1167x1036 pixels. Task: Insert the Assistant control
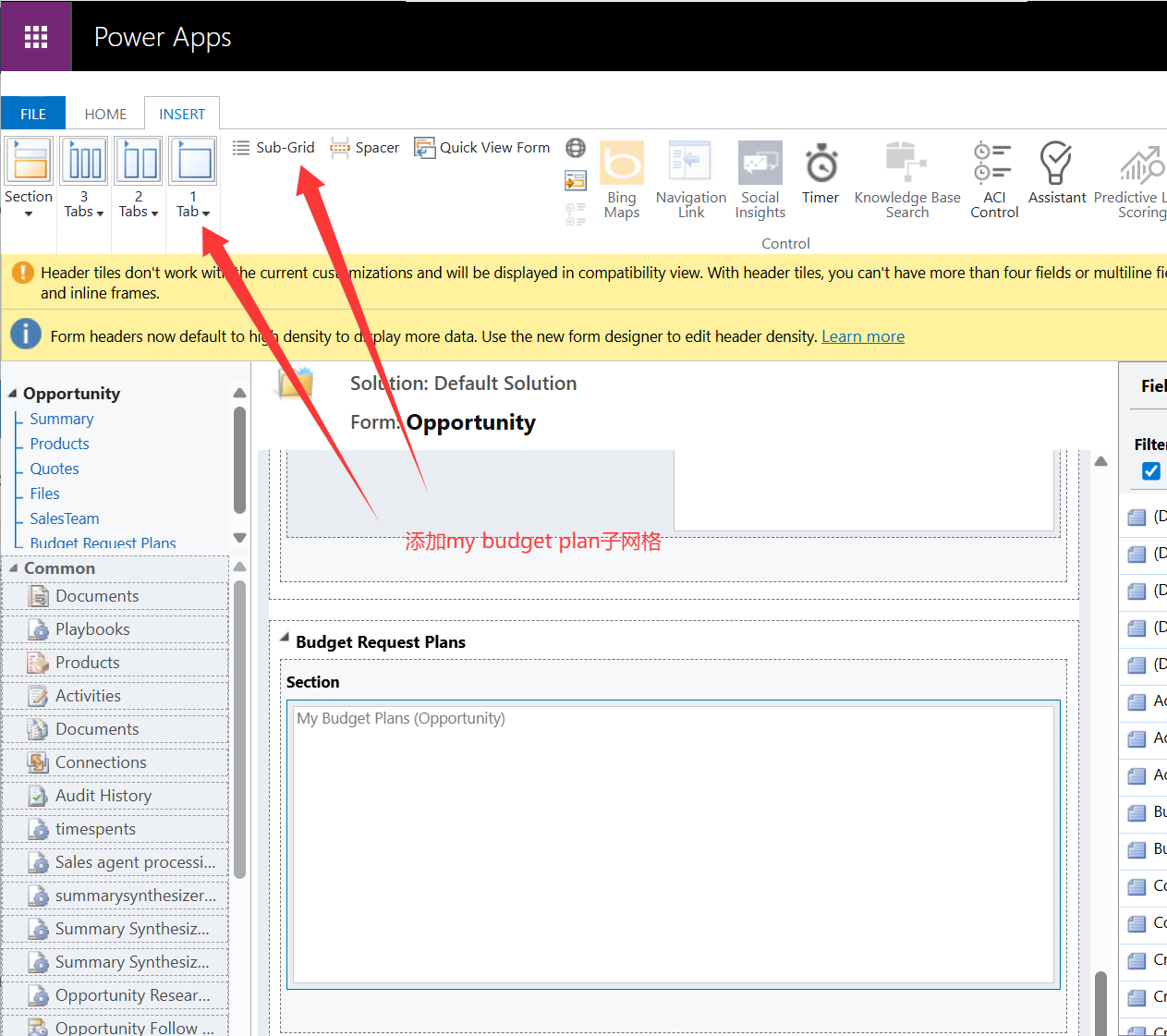point(1057,173)
